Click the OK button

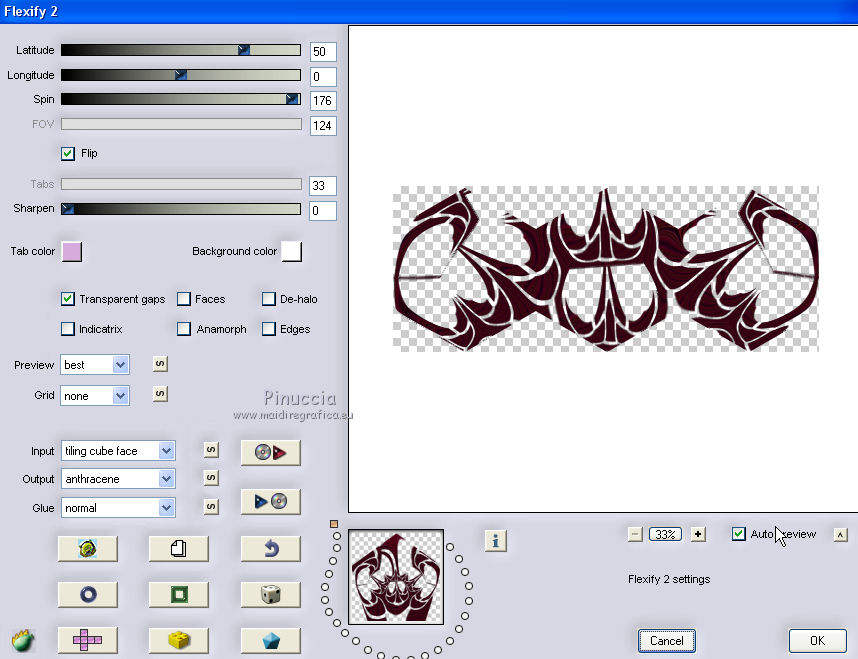coord(818,641)
